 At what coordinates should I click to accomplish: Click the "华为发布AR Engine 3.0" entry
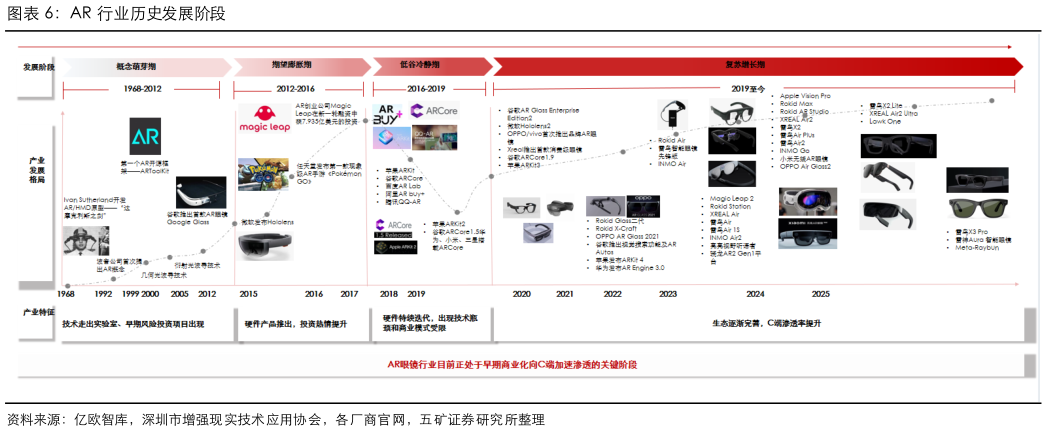(630, 268)
